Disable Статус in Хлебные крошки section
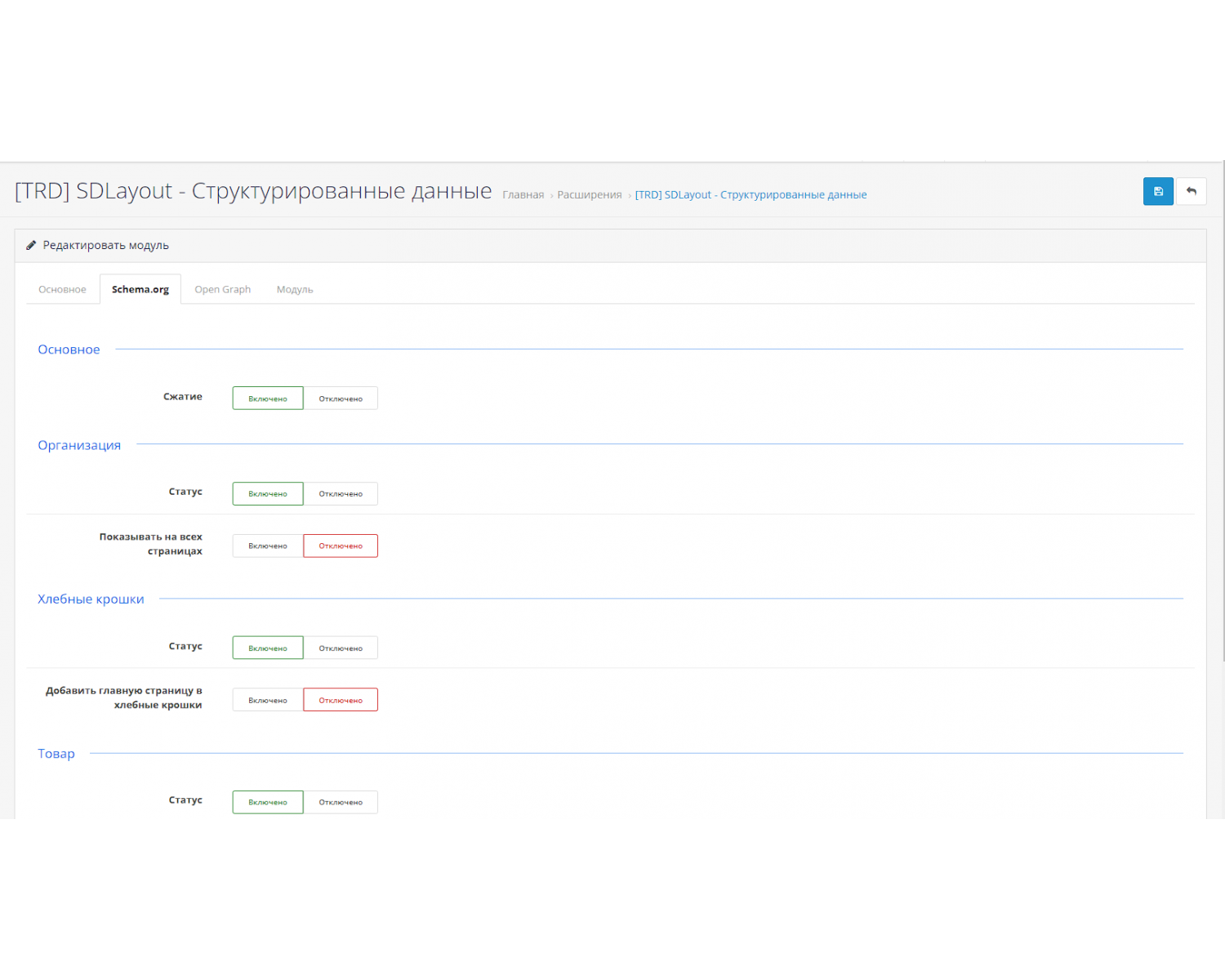Screen dimensions: 1225x980 341,647
